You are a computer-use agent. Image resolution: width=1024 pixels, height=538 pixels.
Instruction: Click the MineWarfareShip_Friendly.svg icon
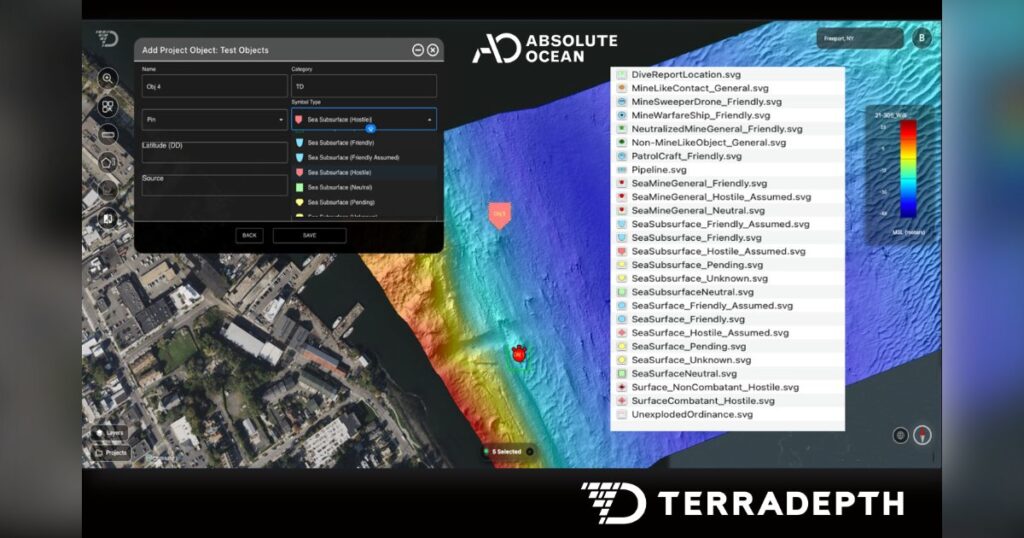[622, 116]
